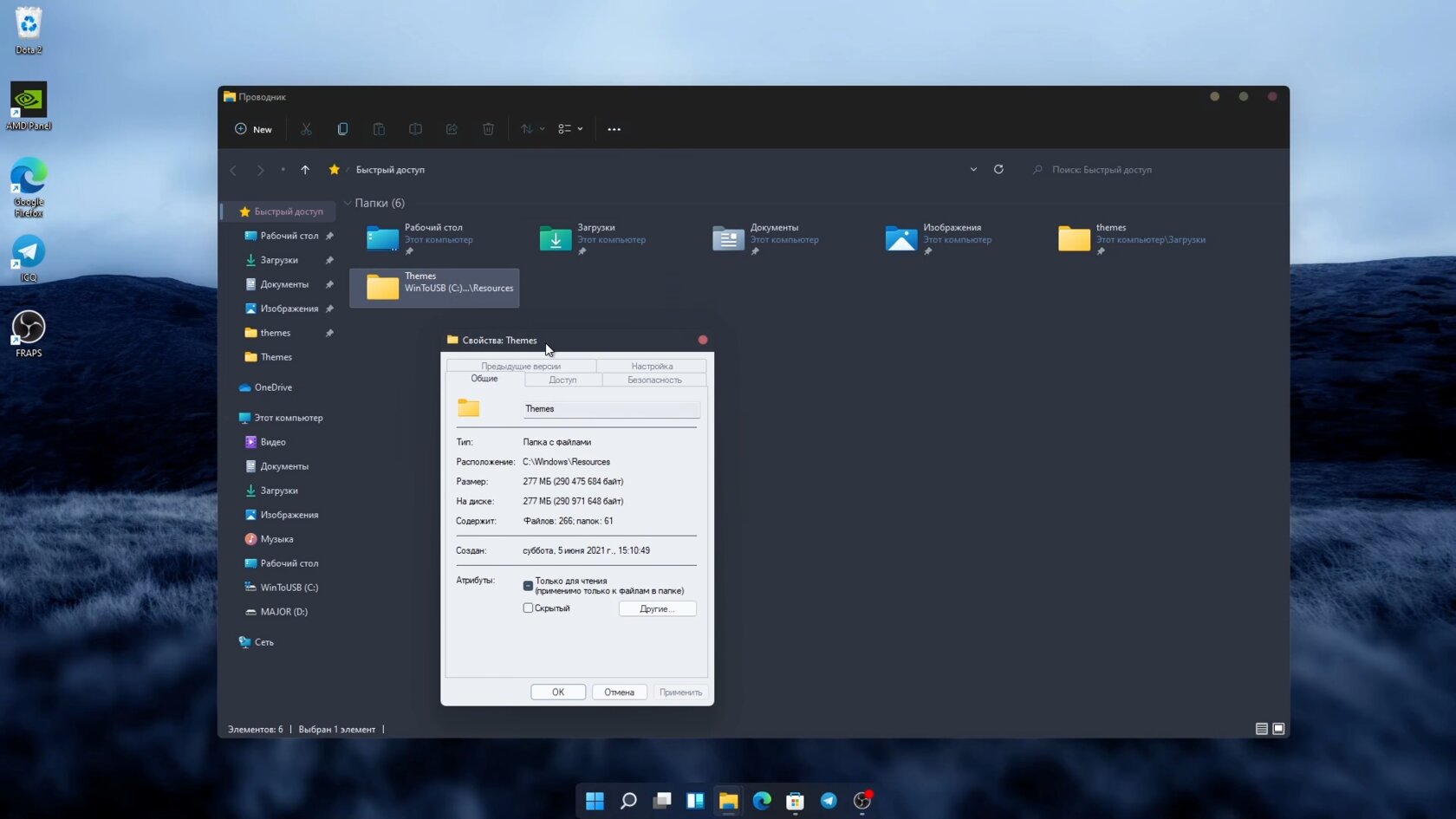Open OBS Studio from the taskbar
The height and width of the screenshot is (819, 1456).
click(x=861, y=801)
